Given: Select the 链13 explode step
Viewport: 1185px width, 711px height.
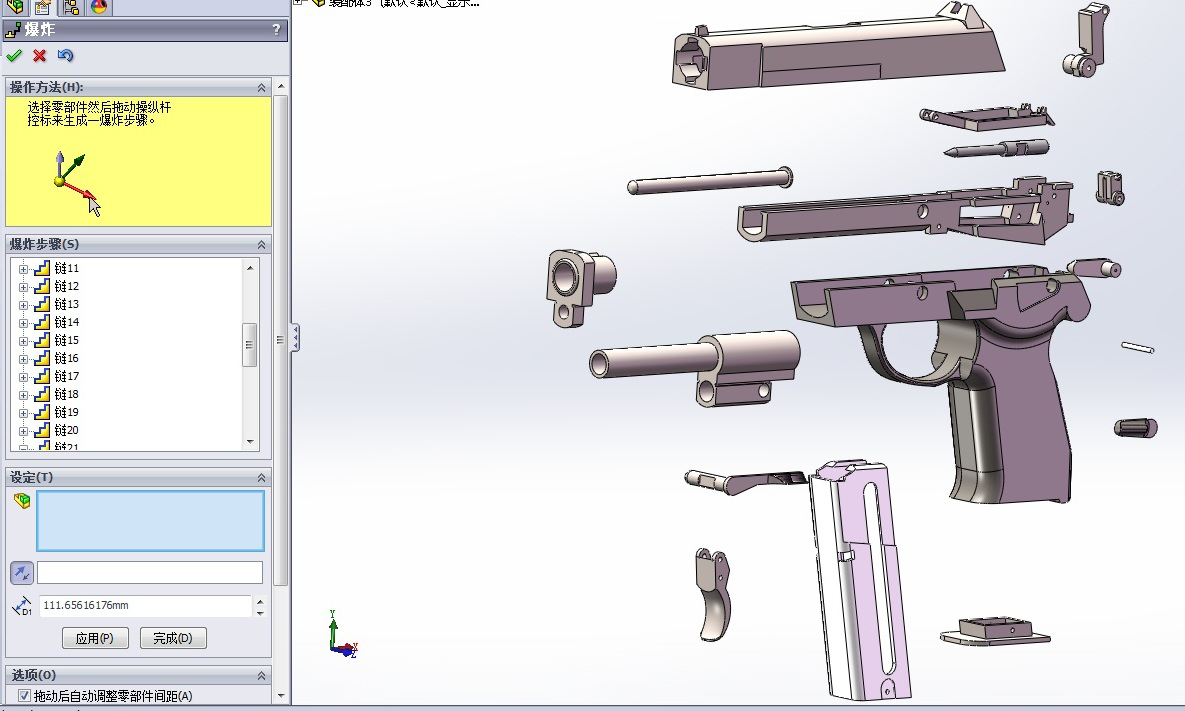Looking at the screenshot, I should (67, 304).
